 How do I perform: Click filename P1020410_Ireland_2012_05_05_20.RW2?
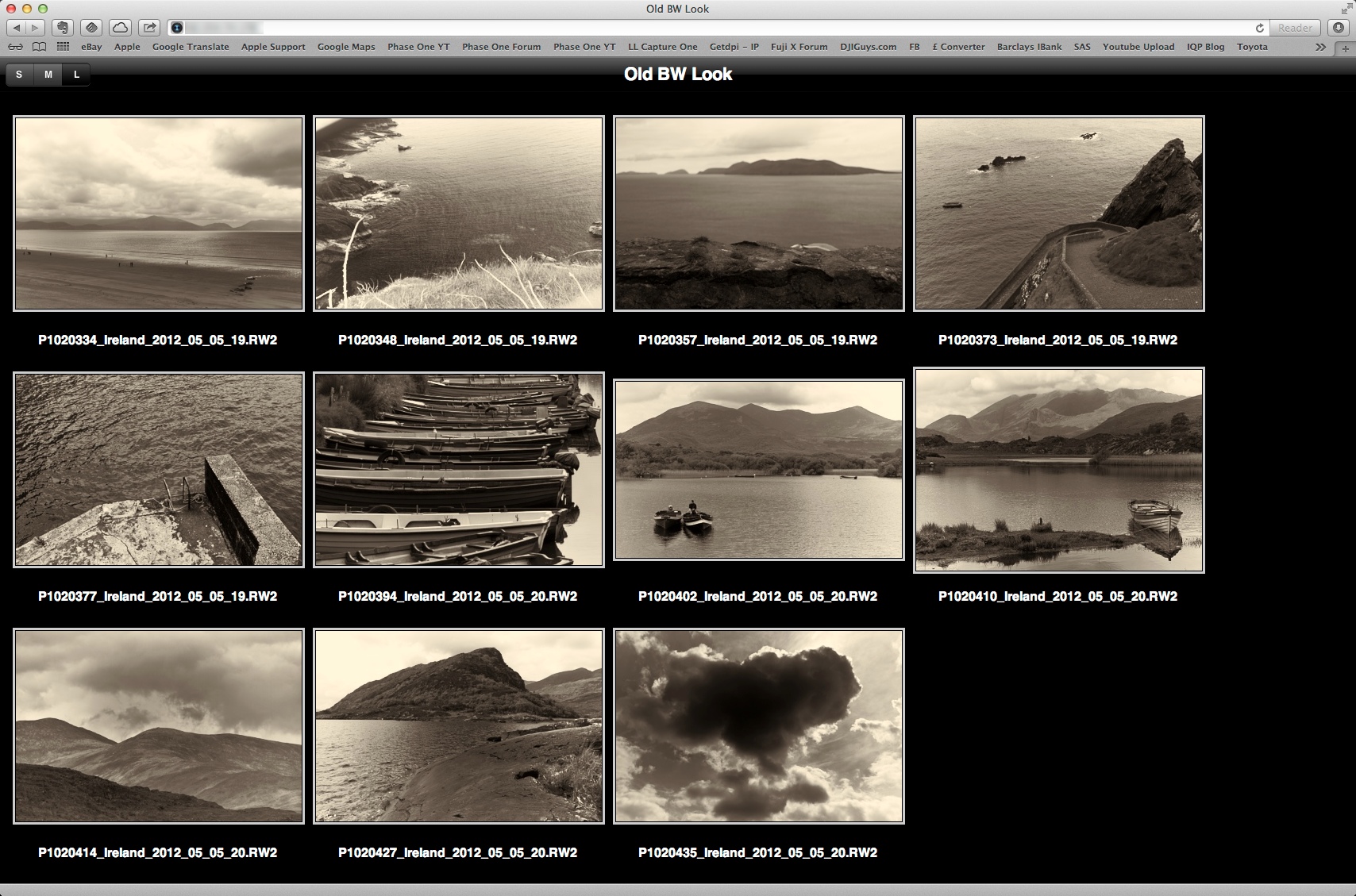click(x=1058, y=596)
